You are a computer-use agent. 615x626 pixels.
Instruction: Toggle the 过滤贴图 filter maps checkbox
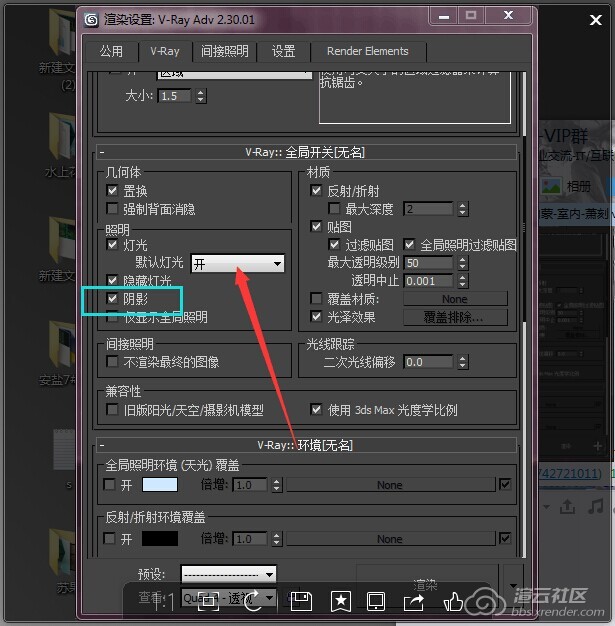pos(334,244)
